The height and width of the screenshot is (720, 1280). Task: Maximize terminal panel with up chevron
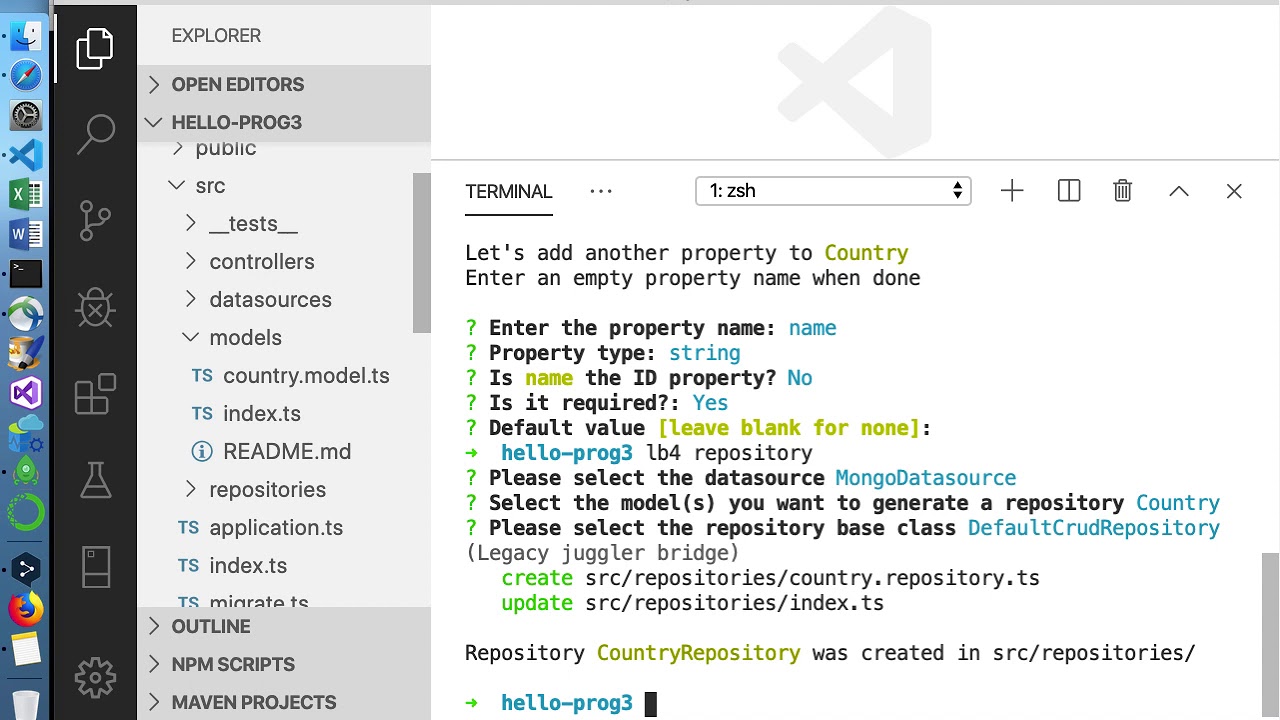click(x=1179, y=191)
